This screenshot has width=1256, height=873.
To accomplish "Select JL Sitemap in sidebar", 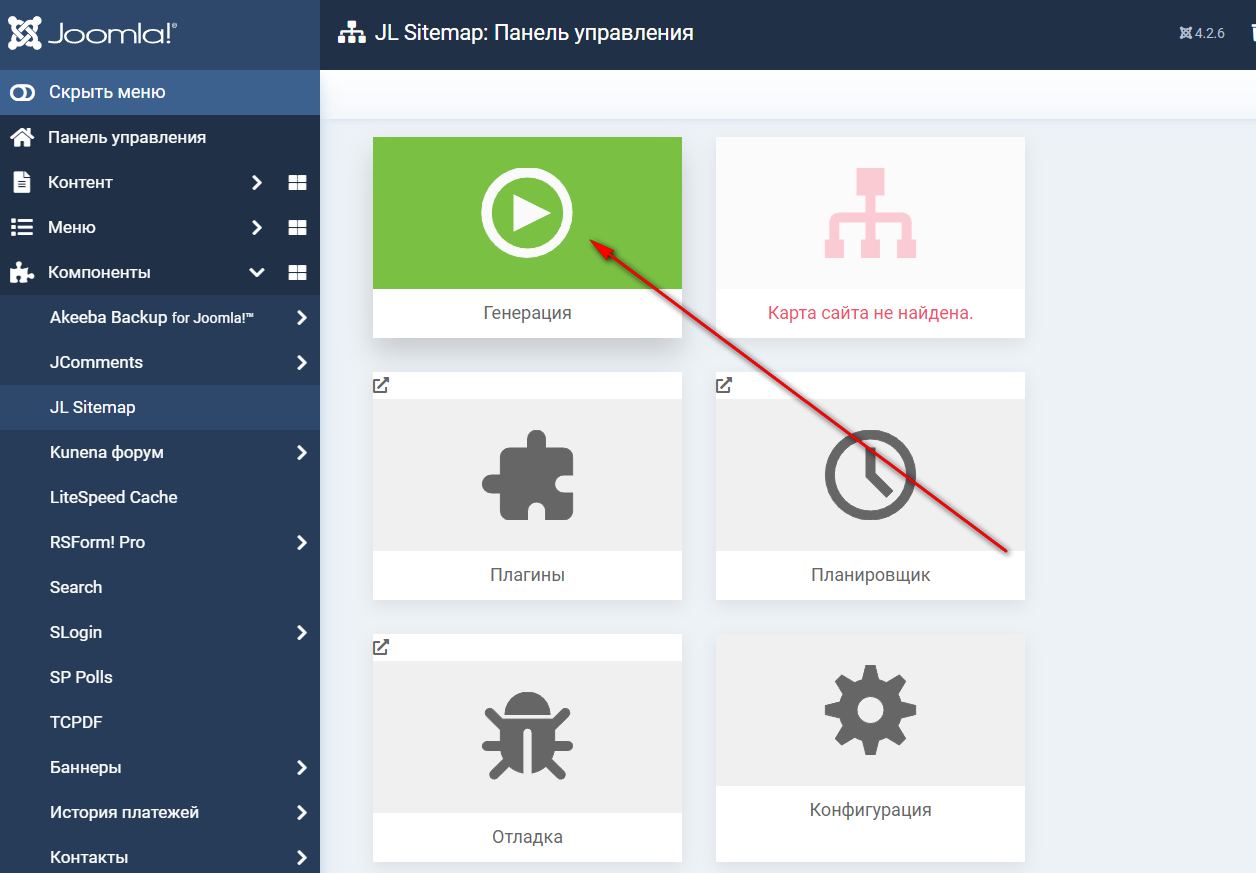I will (93, 408).
